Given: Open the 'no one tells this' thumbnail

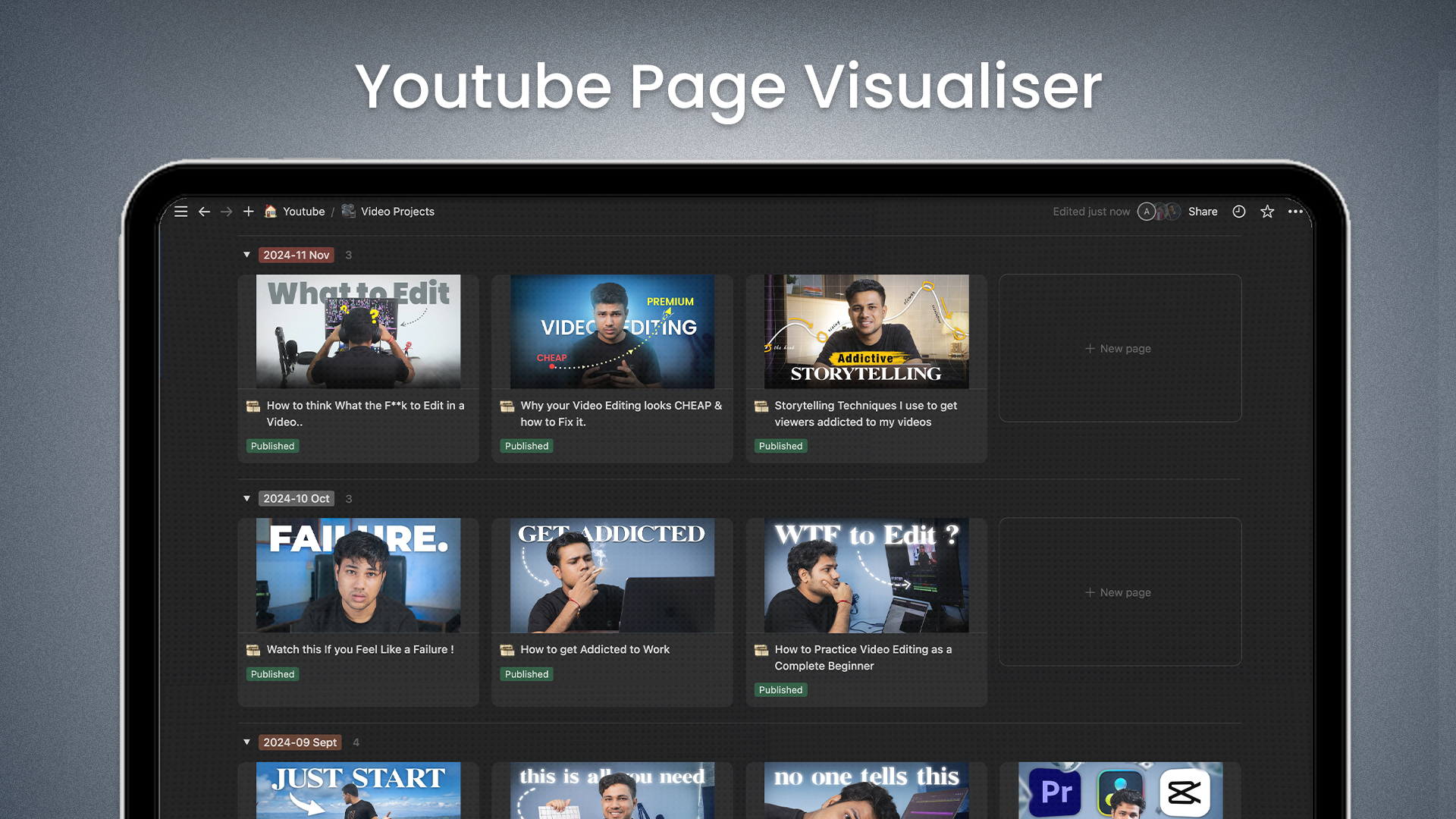Looking at the screenshot, I should coord(866,790).
